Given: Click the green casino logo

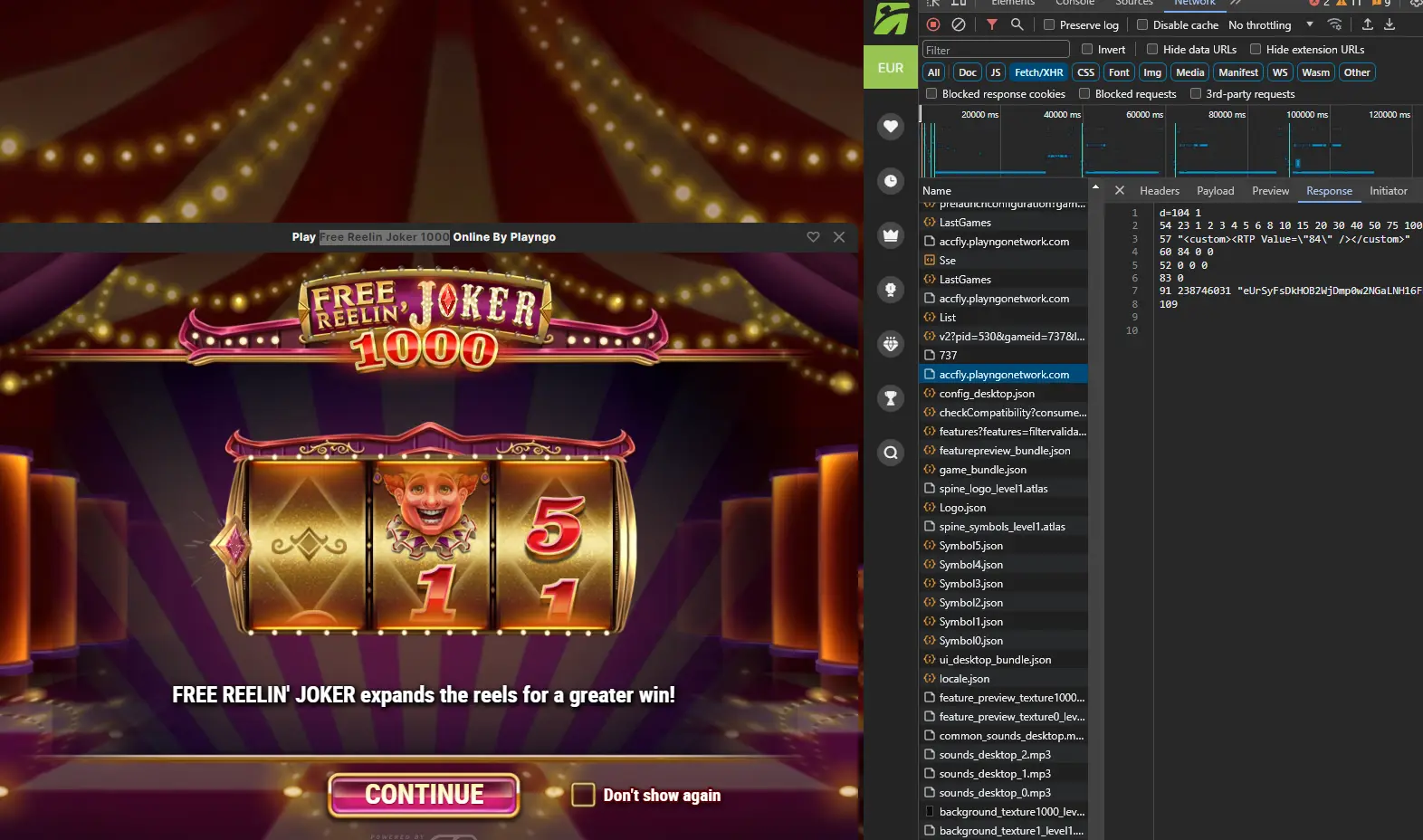Looking at the screenshot, I should pyautogui.click(x=891, y=19).
